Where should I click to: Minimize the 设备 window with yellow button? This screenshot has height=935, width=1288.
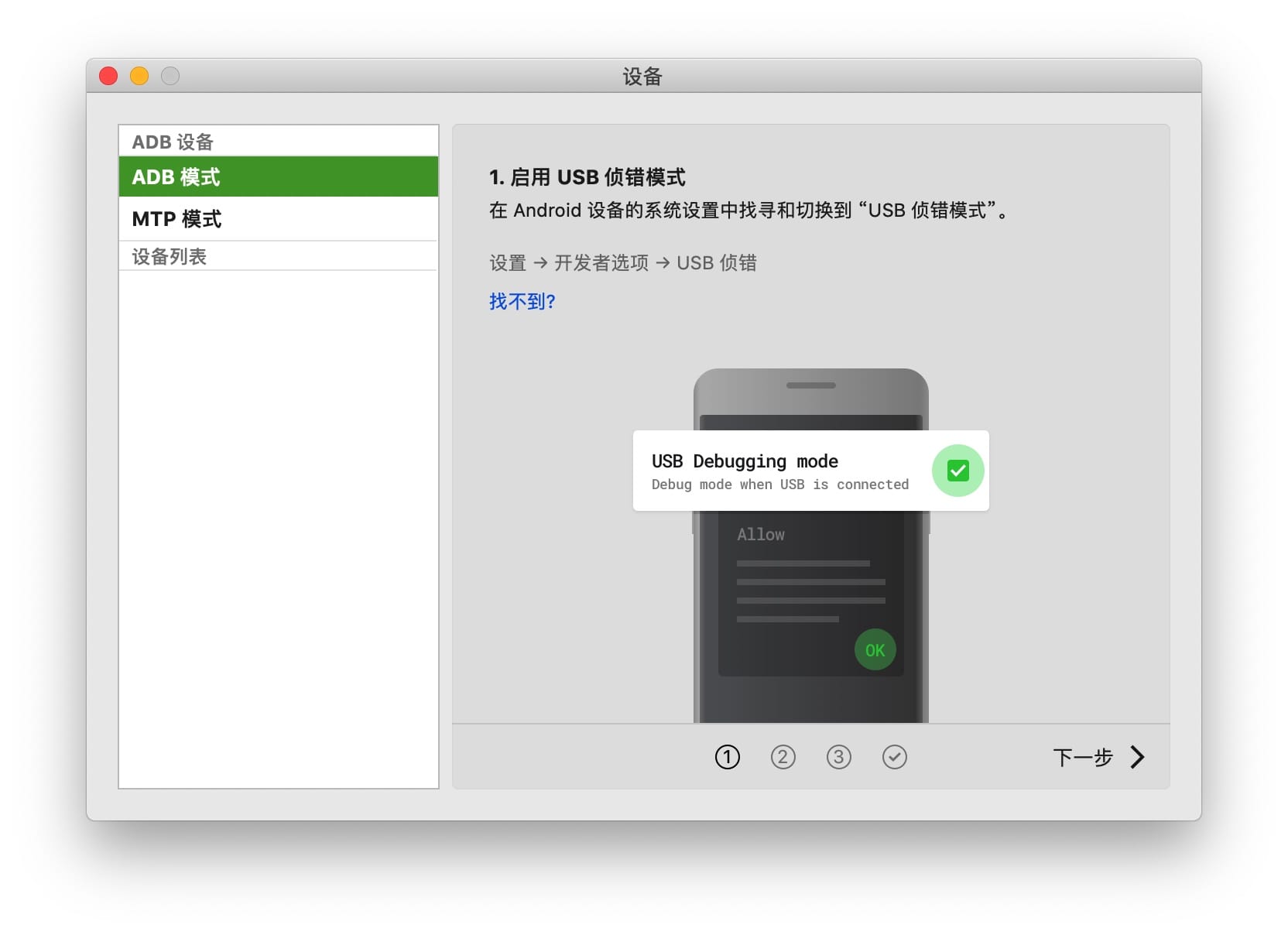coord(139,76)
